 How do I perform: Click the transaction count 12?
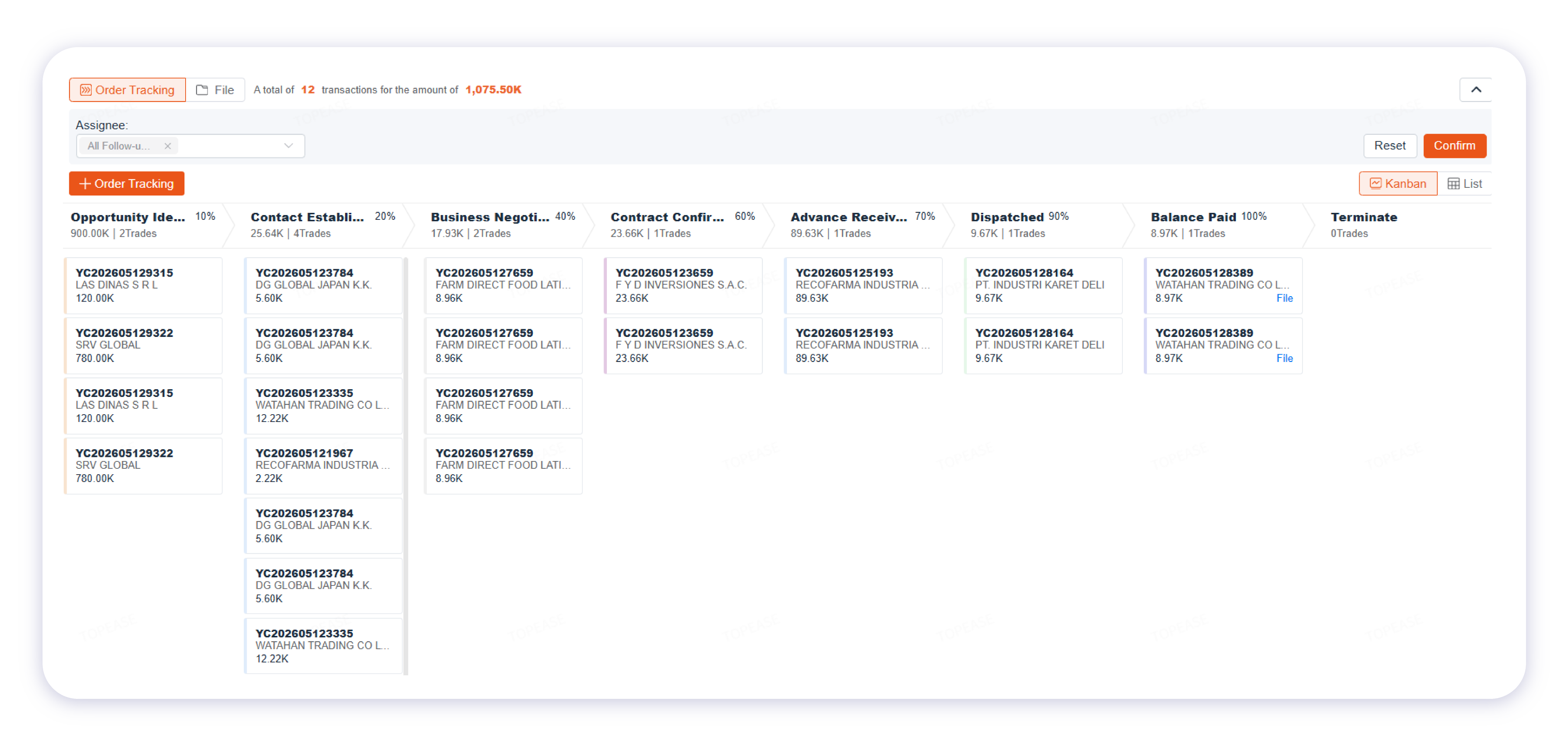[x=308, y=89]
